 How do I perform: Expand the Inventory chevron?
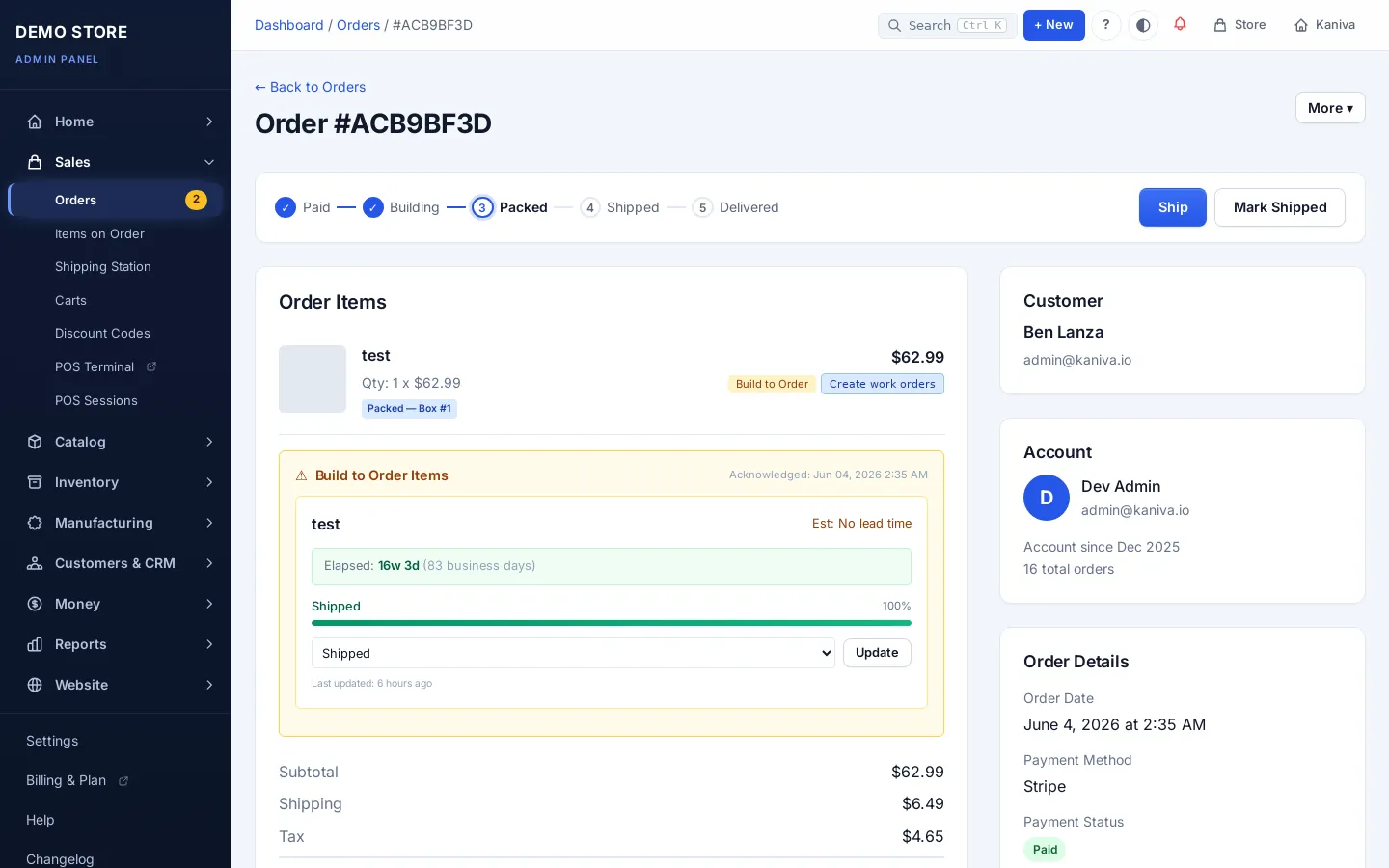(x=209, y=482)
